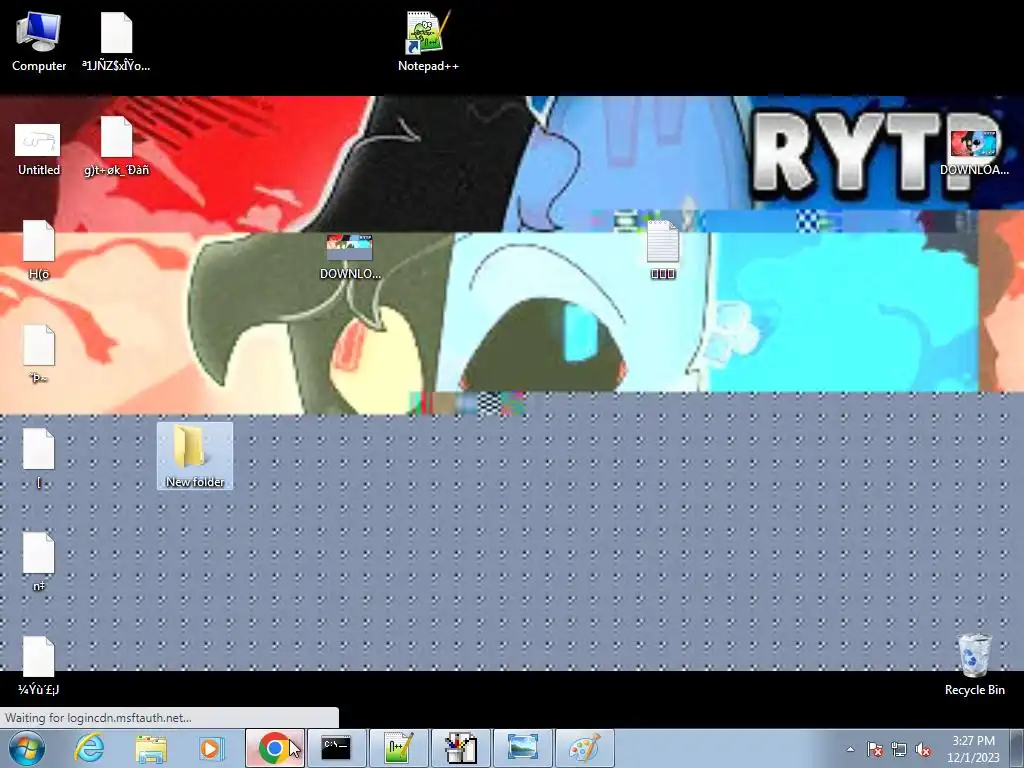Launch Internet Explorer from taskbar
This screenshot has height=768, width=1024.
[89, 748]
